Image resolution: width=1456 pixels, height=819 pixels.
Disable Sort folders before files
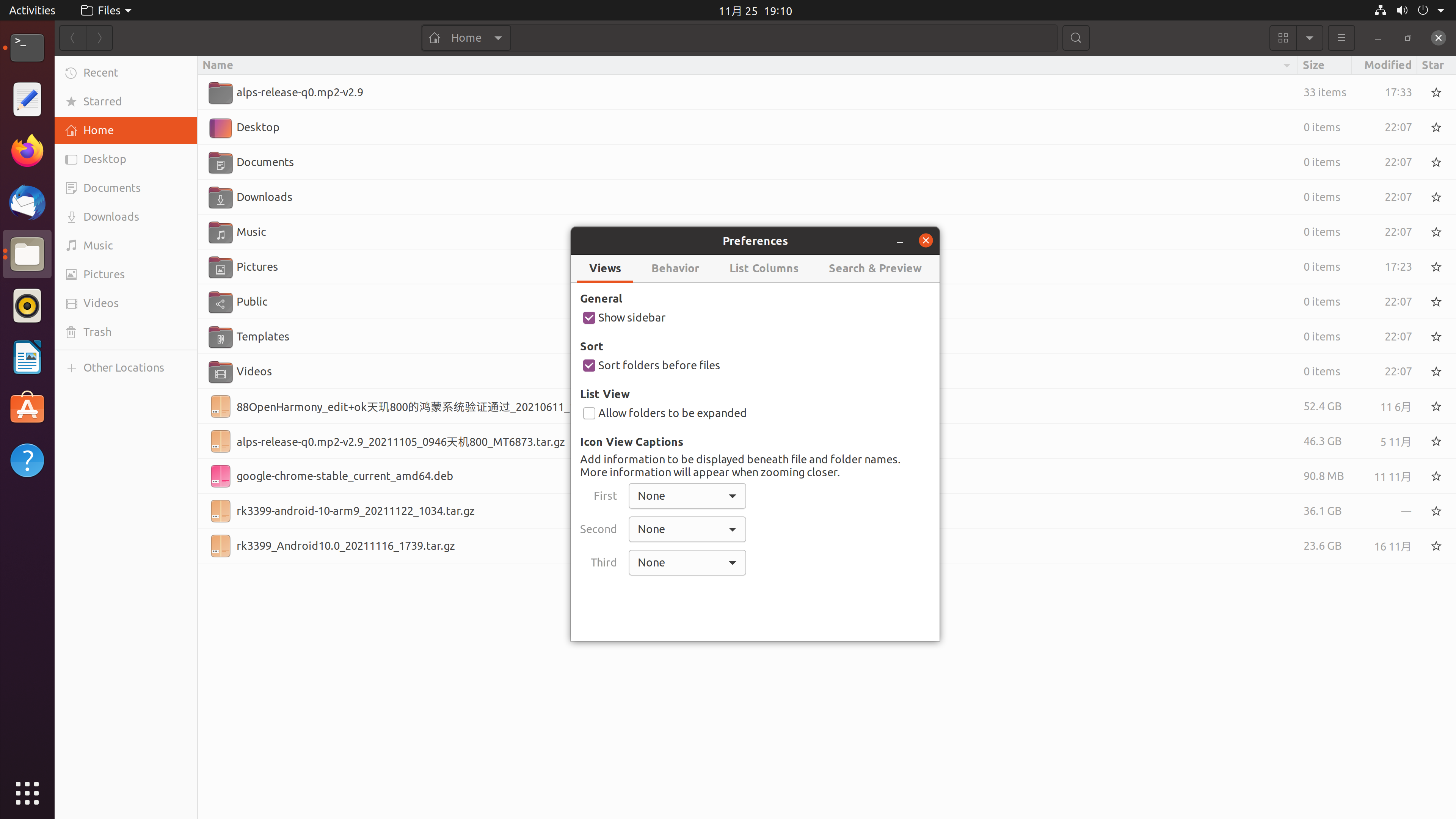[x=589, y=365]
